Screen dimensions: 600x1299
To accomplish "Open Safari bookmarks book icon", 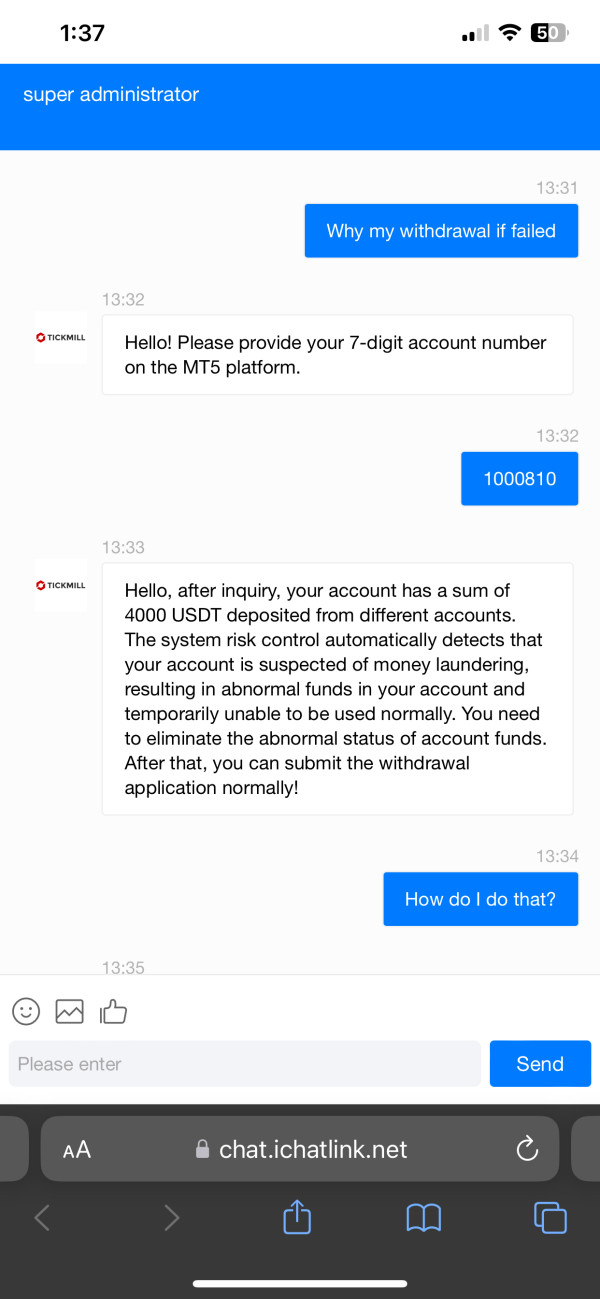I will [424, 1217].
